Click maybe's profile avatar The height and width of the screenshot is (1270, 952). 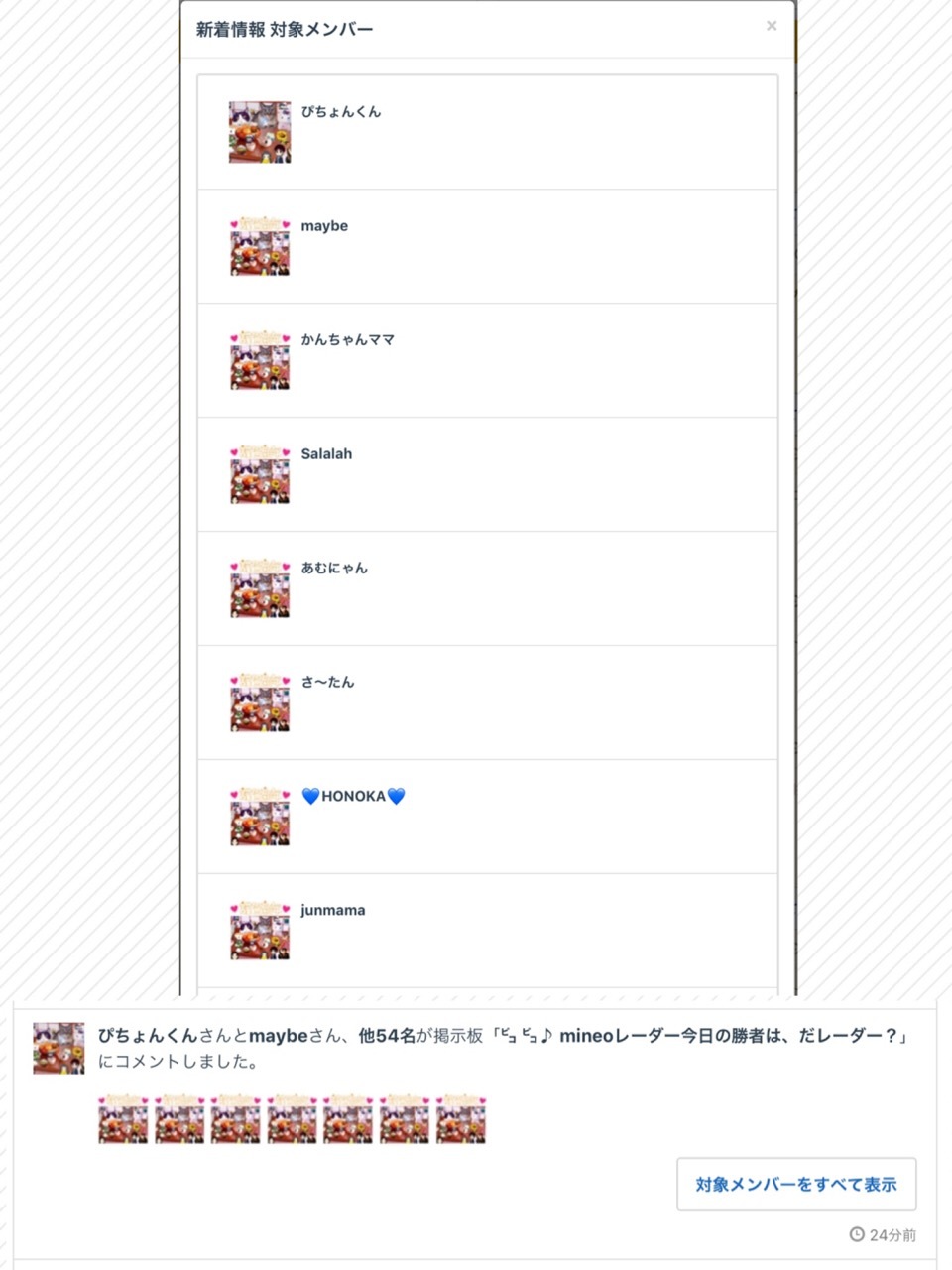pyautogui.click(x=260, y=246)
